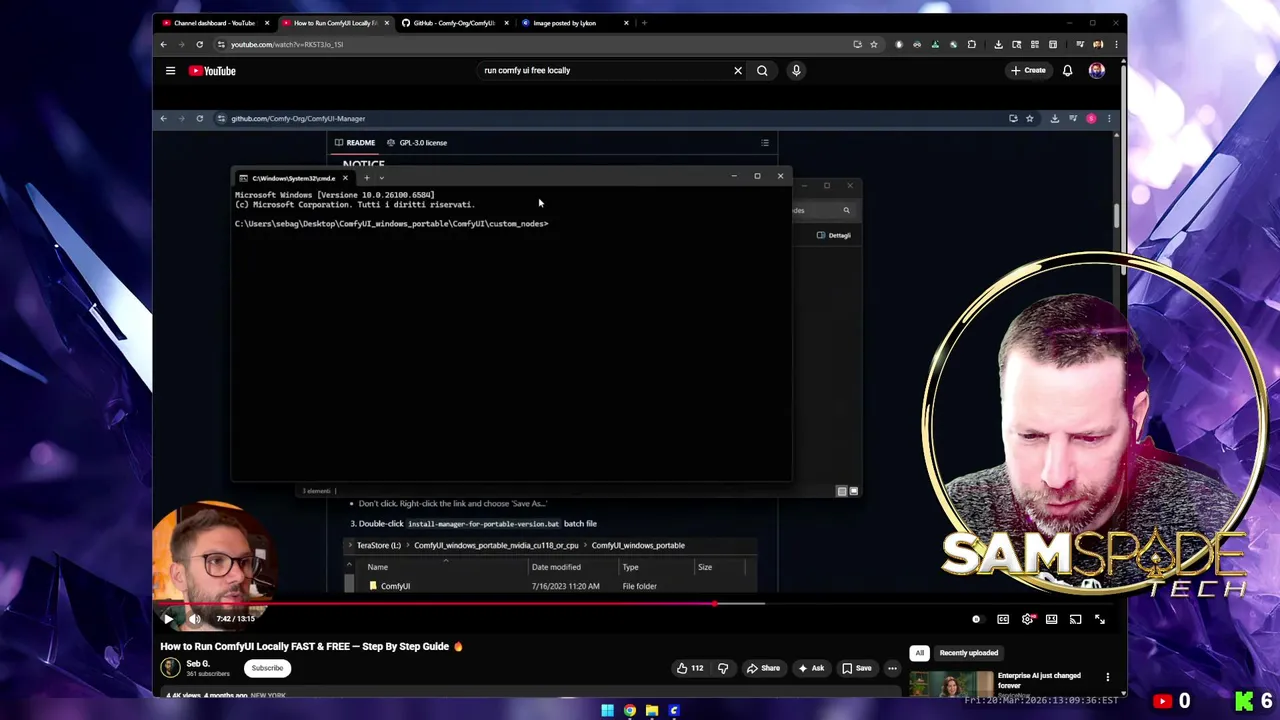Viewport: 1280px width, 720px height.
Task: Open Enterprise AI just changed forever video
Action: [x=1039, y=680]
